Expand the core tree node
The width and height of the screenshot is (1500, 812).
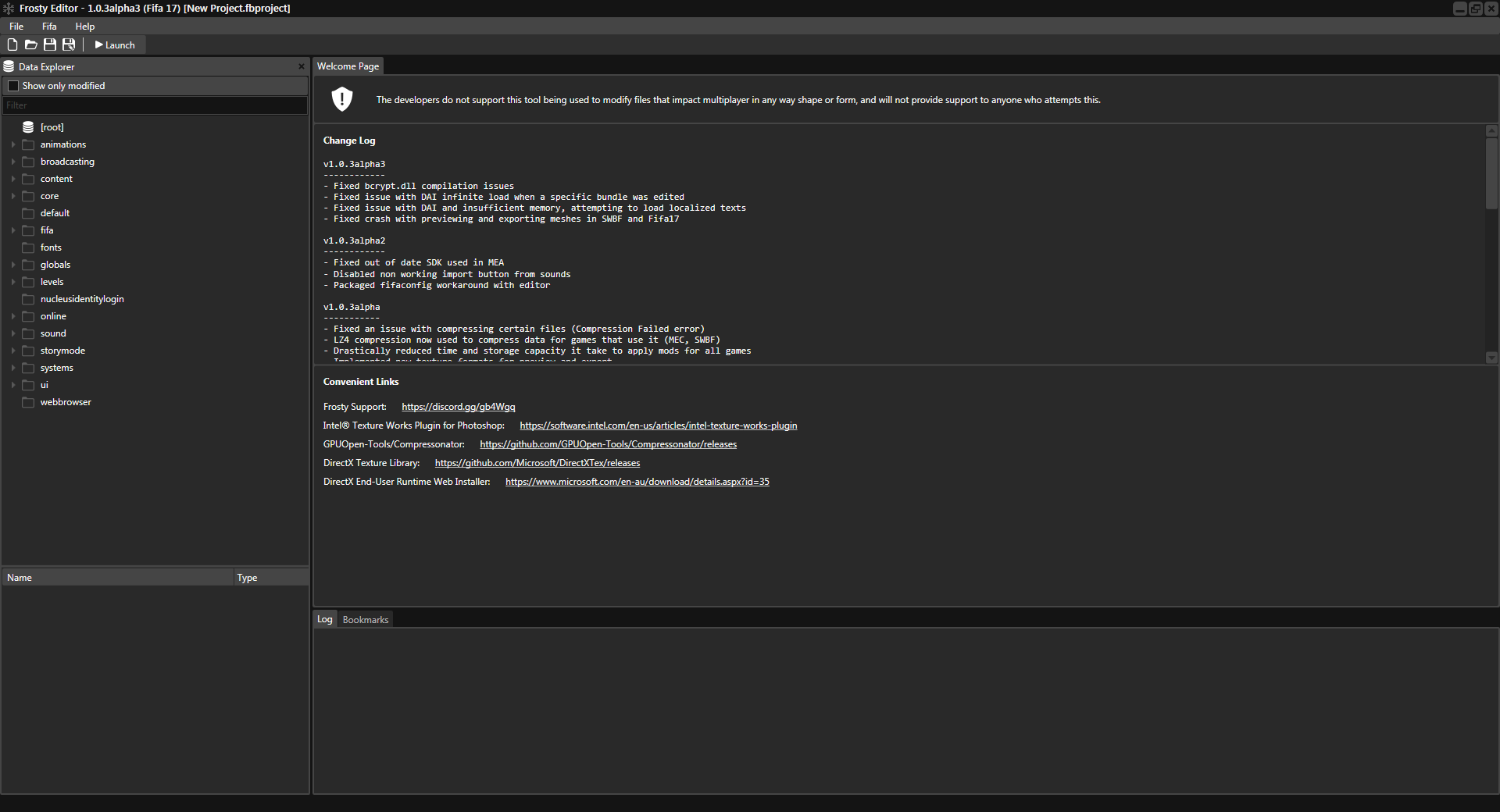[x=13, y=196]
